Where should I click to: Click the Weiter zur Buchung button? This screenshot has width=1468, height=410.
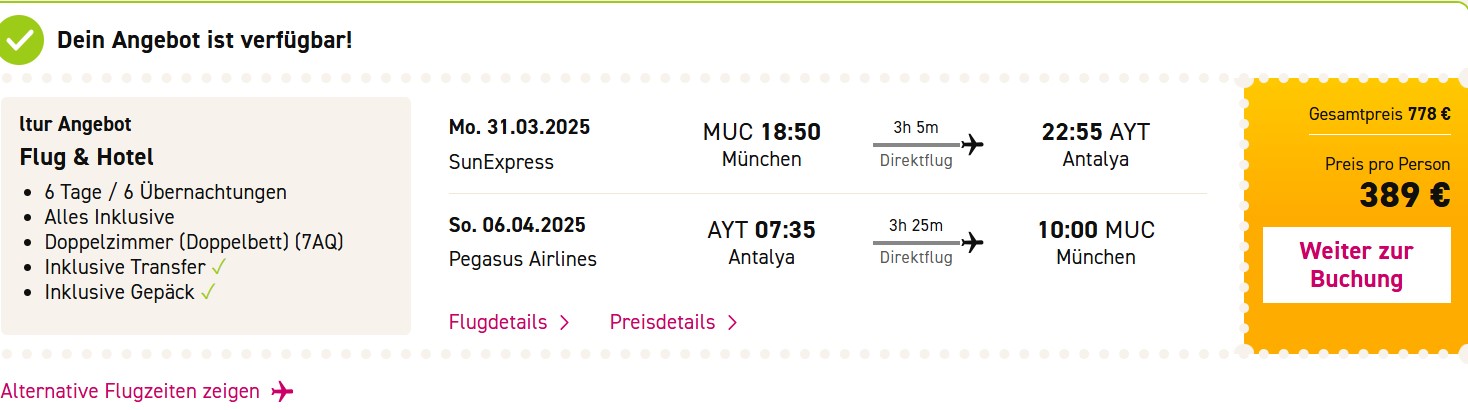tap(1356, 265)
